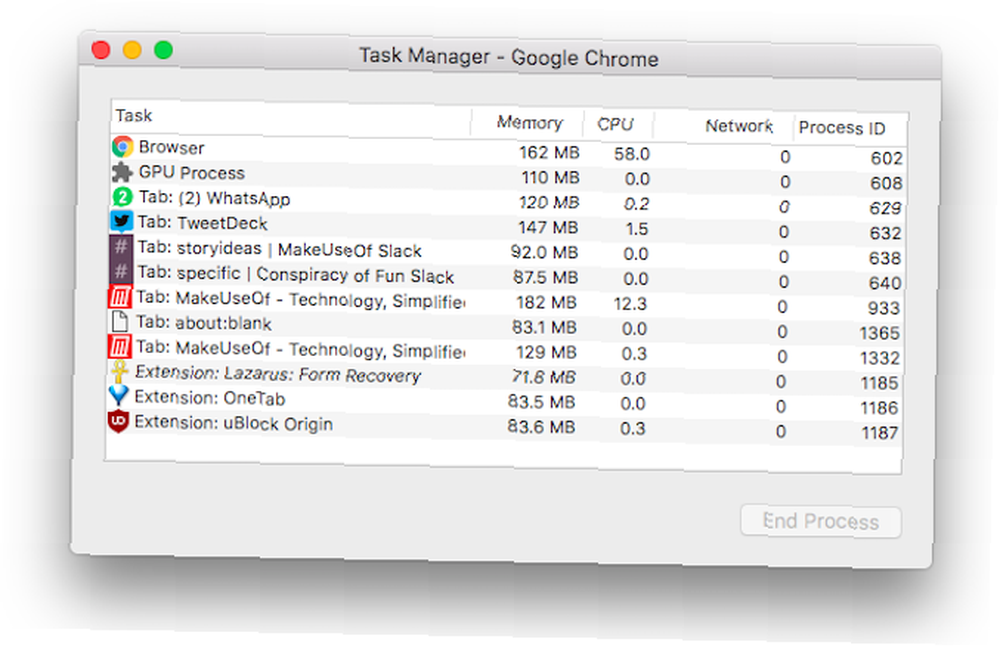The width and height of the screenshot is (1000, 648).
Task: Click the Twitter bird icon for TweetDeck
Action: (121, 222)
